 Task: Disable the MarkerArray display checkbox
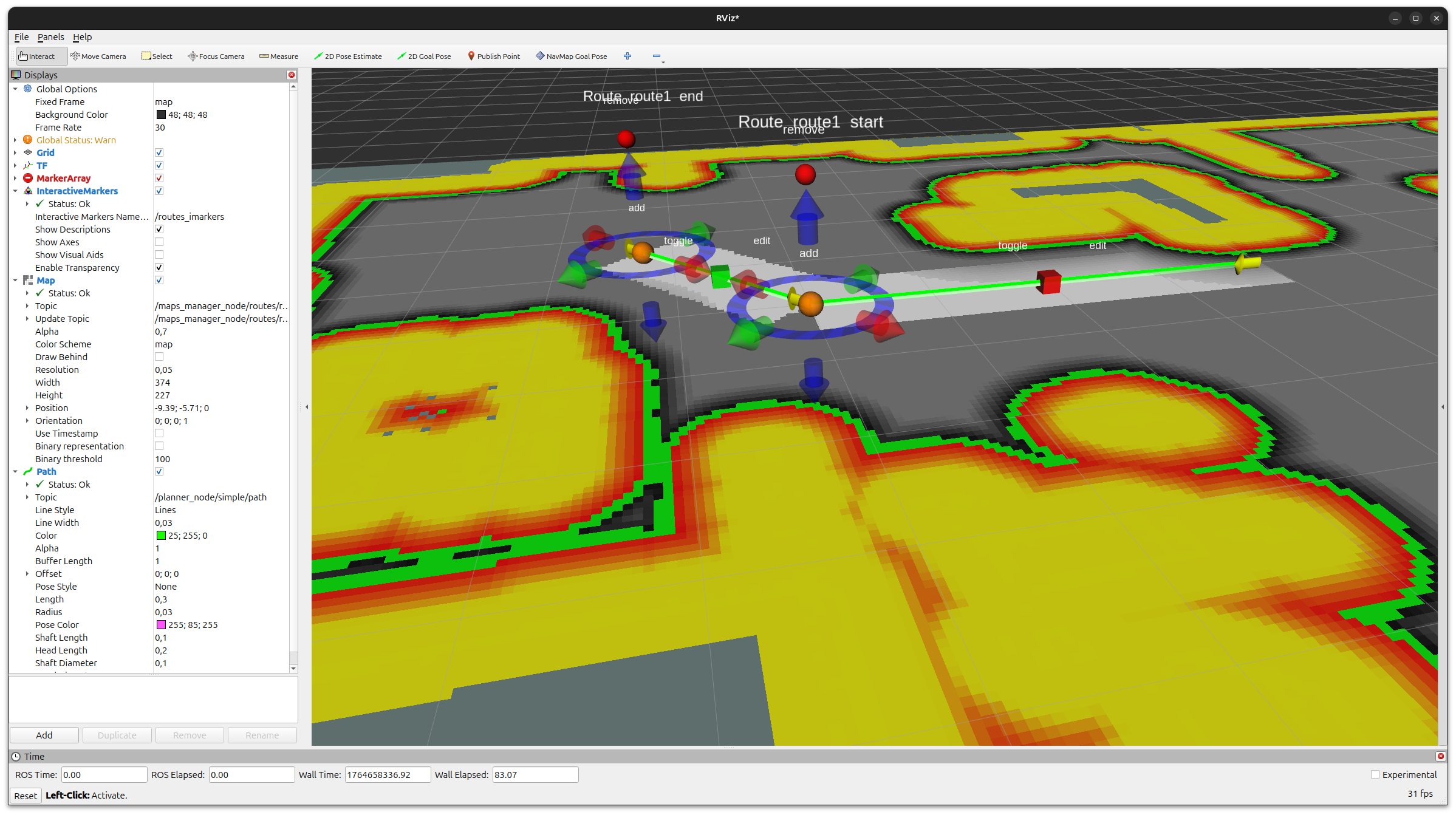click(x=159, y=178)
